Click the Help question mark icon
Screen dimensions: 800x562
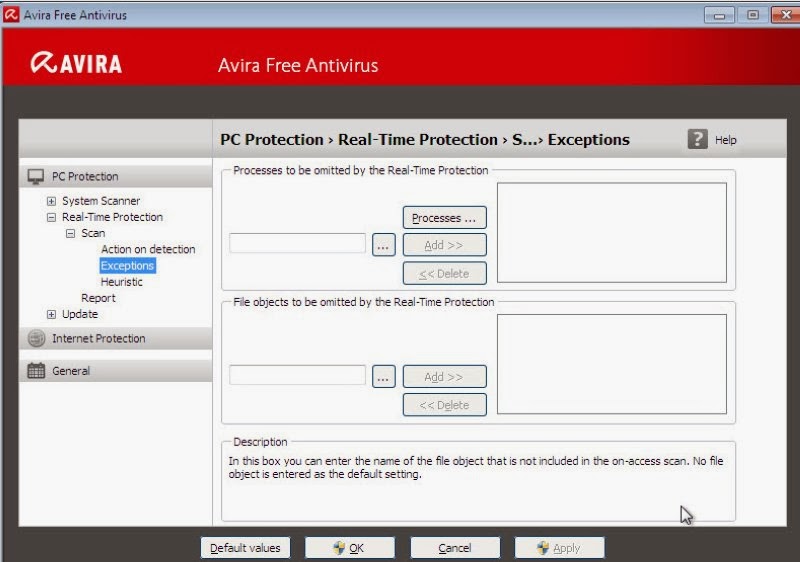click(697, 139)
